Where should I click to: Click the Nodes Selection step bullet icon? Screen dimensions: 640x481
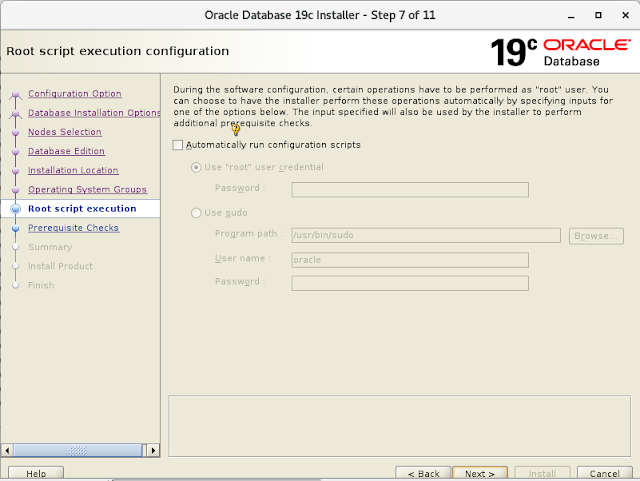(16, 132)
